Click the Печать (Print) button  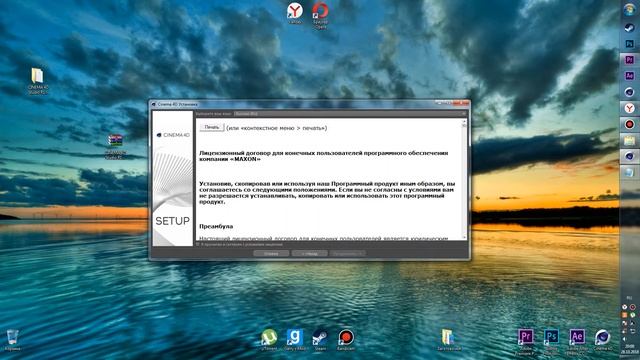click(212, 127)
